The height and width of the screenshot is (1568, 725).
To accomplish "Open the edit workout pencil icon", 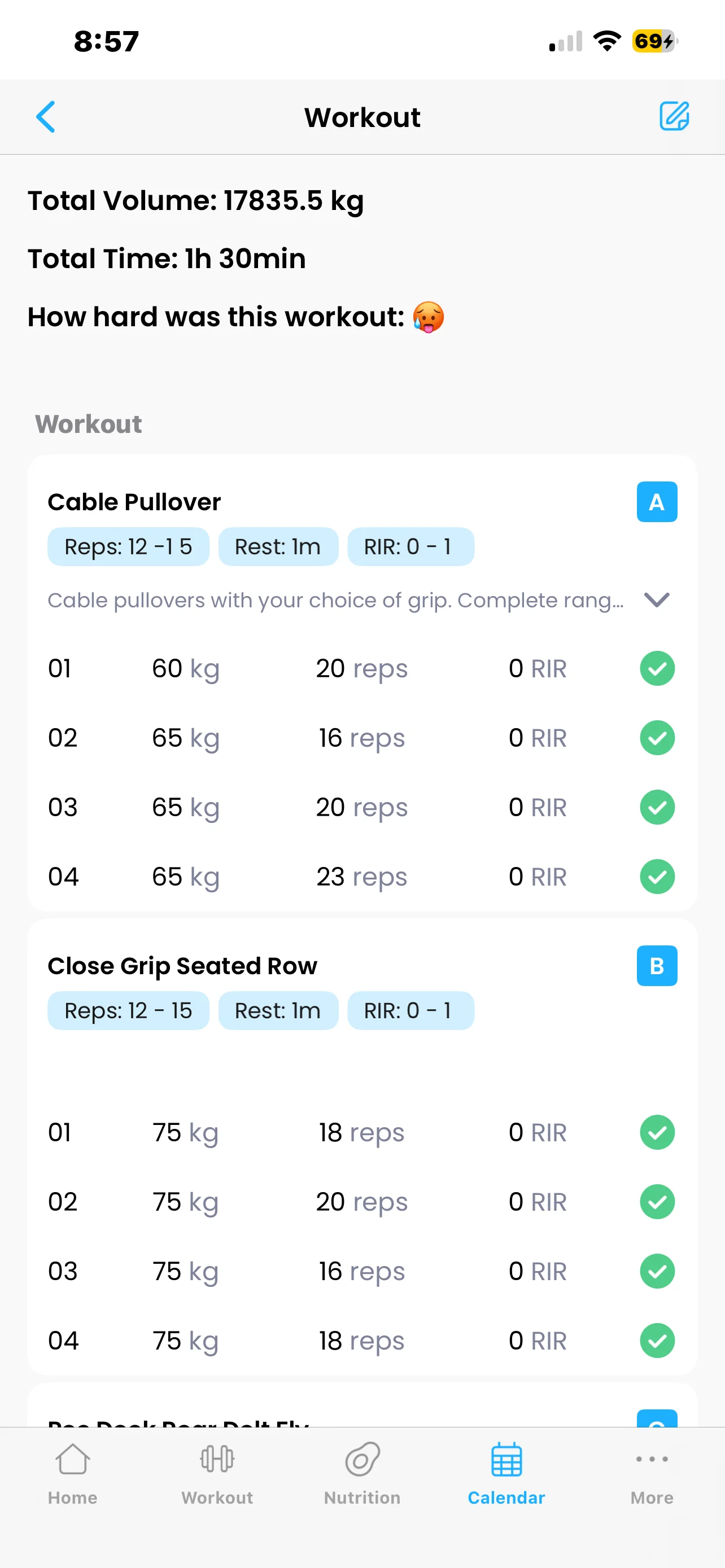I will click(x=674, y=116).
